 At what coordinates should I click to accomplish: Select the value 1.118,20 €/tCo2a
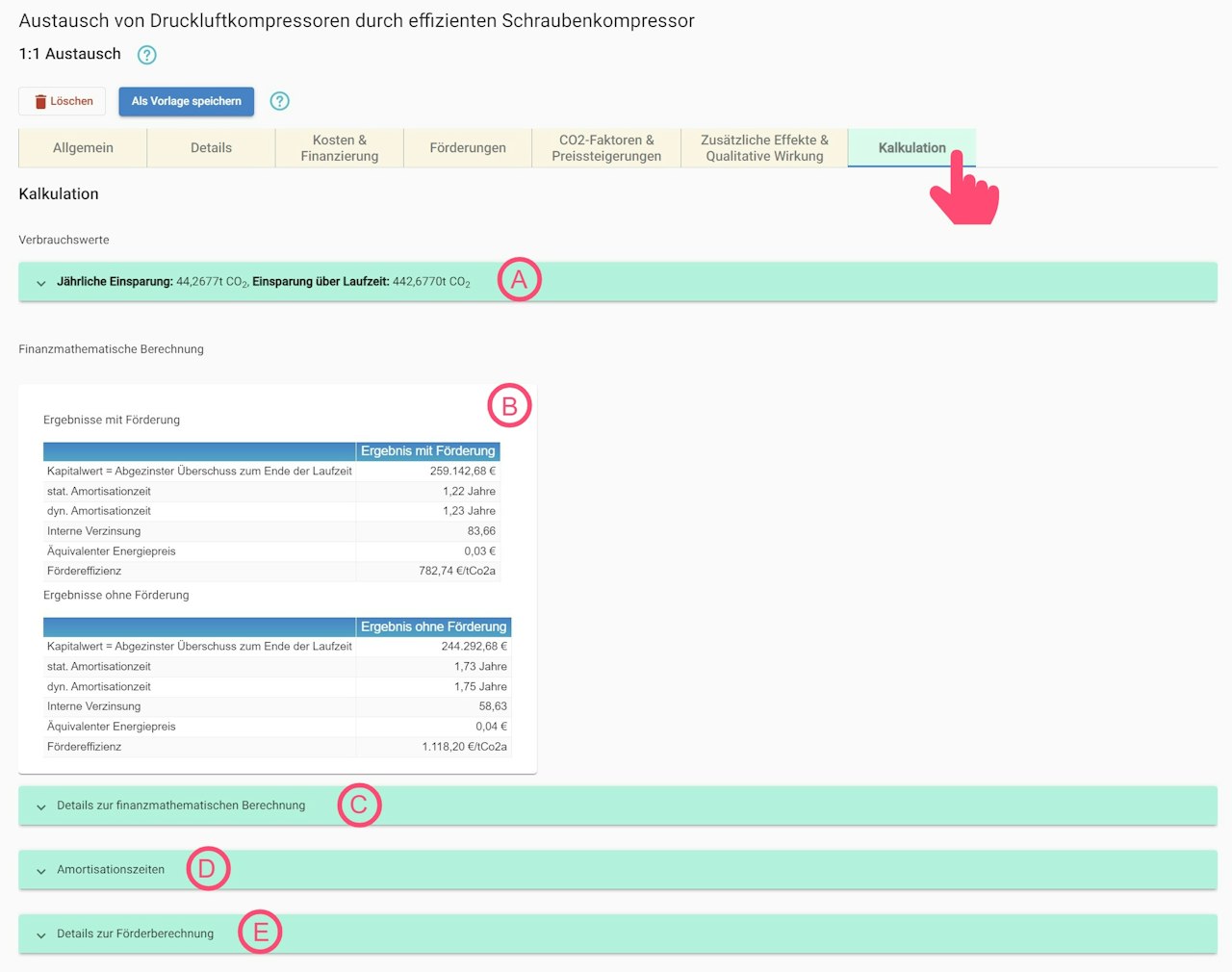pos(465,747)
